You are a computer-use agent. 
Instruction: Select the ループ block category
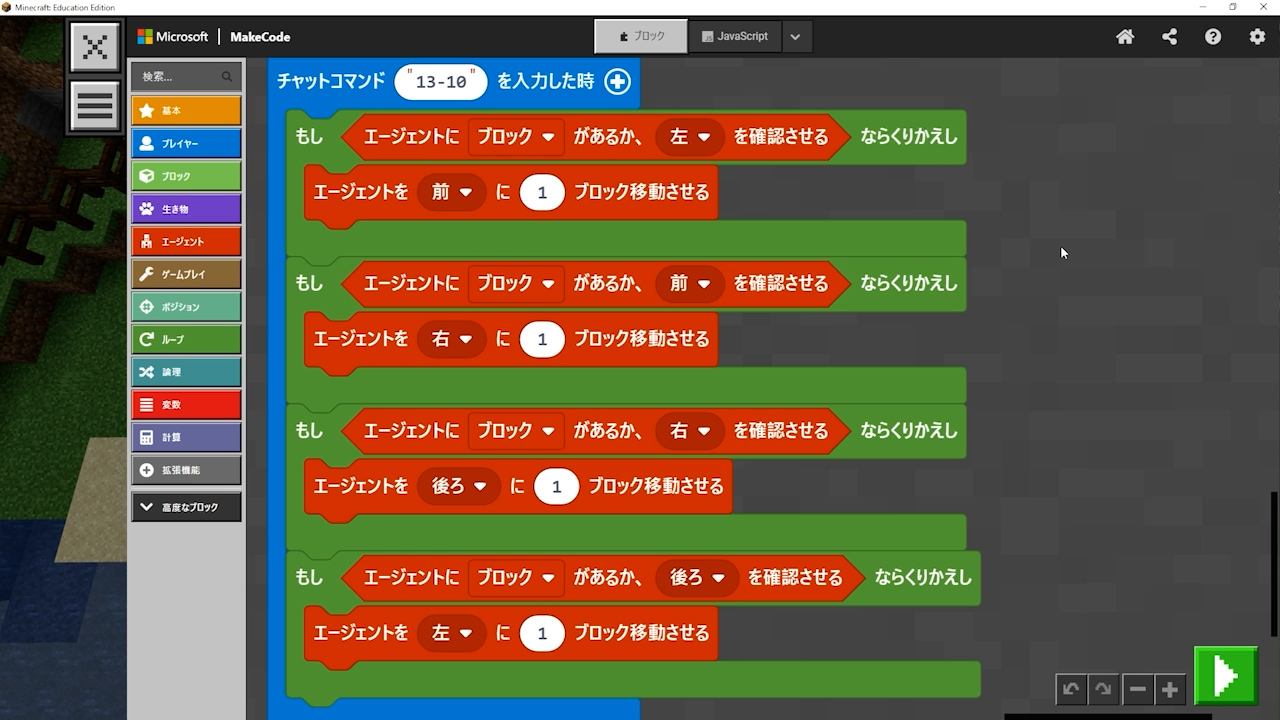(x=186, y=339)
